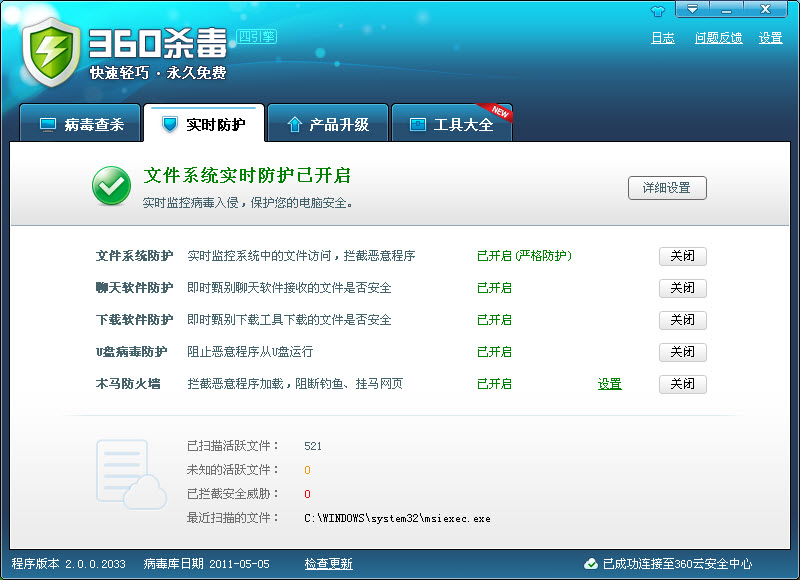Close the 360杀毒 window
Screen dimensions: 800x580
(x=765, y=9)
